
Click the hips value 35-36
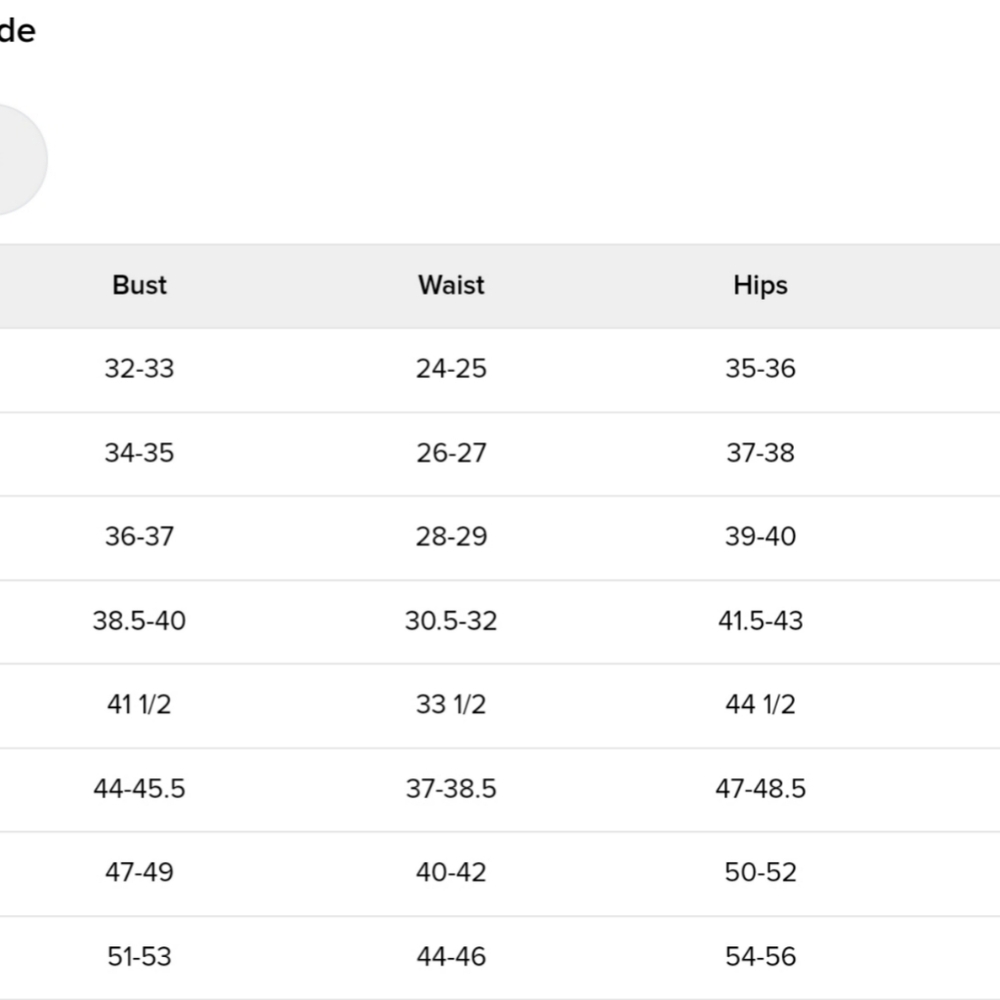pos(760,369)
